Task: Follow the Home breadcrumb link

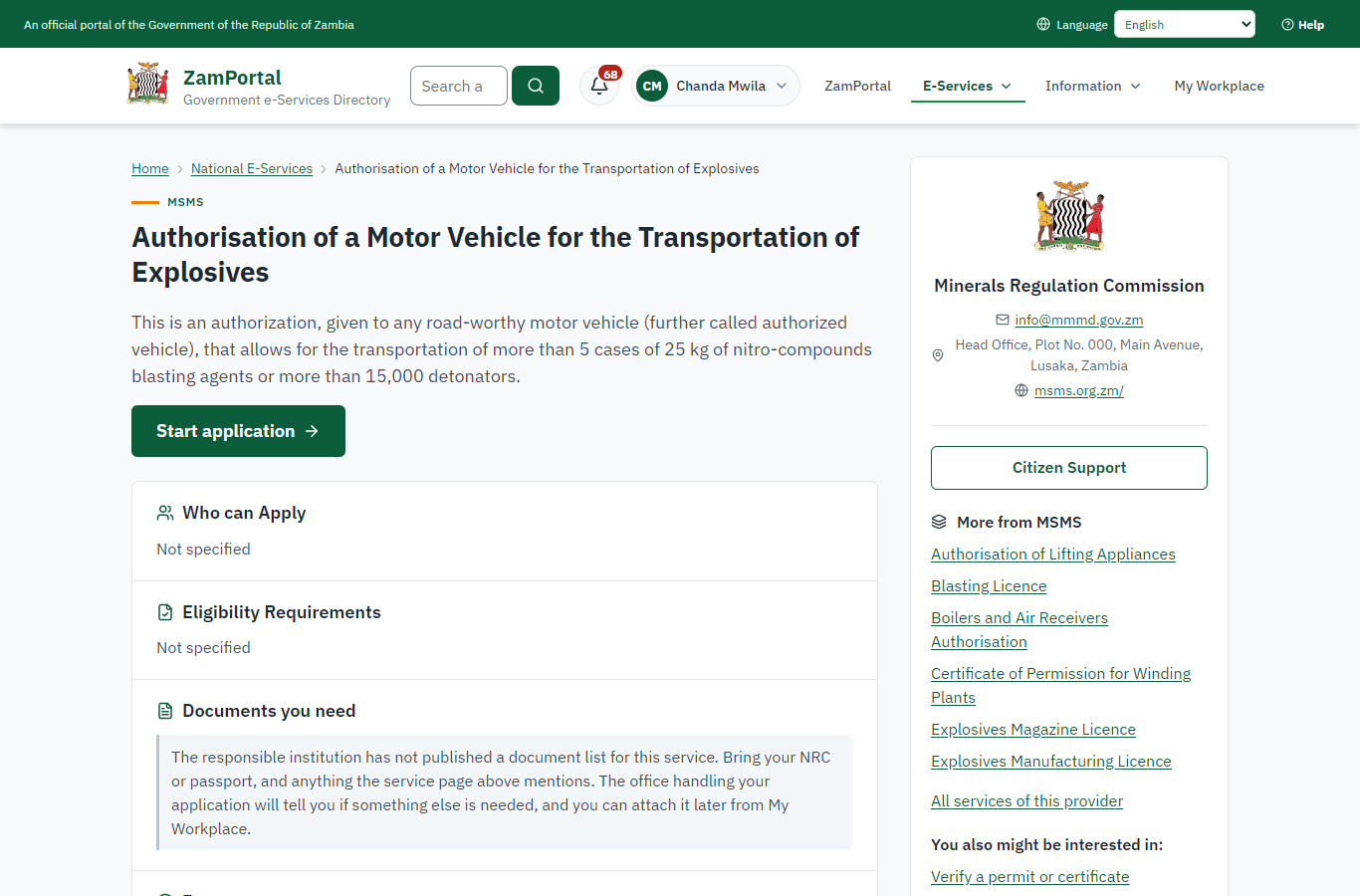Action: click(150, 168)
